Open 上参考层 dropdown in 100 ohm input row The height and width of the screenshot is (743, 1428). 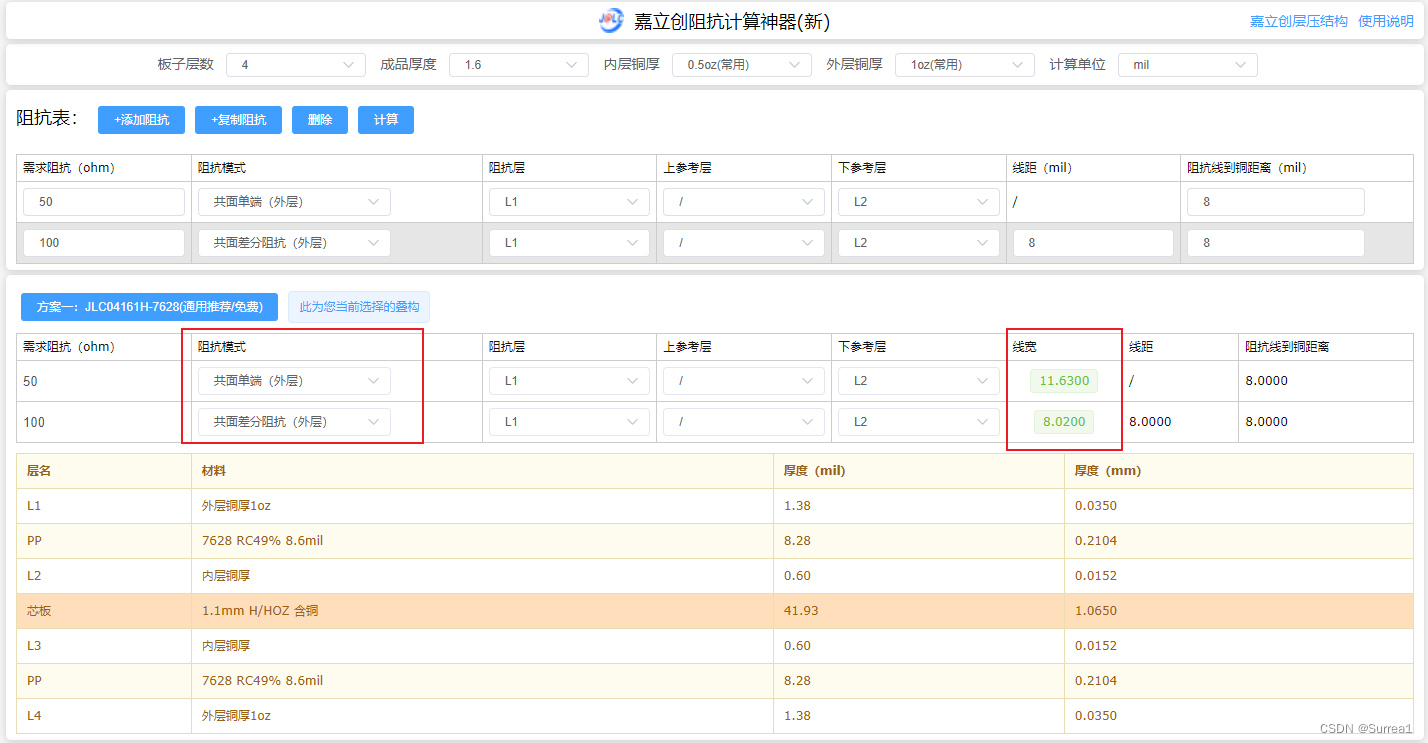tap(744, 243)
